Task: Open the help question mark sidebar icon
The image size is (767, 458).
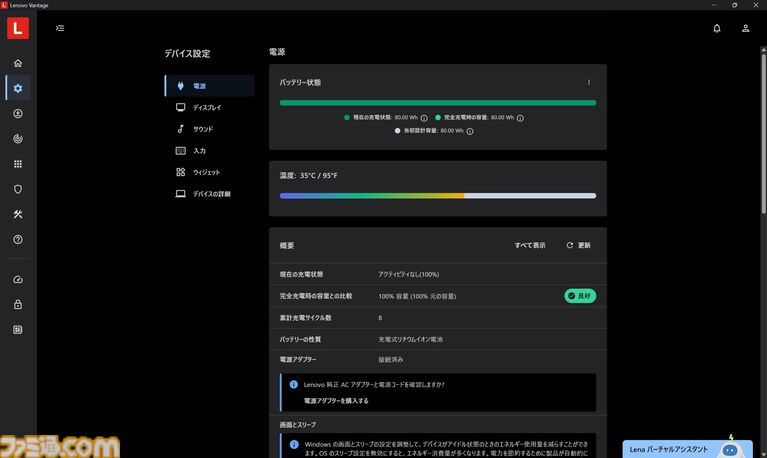Action: pos(18,239)
